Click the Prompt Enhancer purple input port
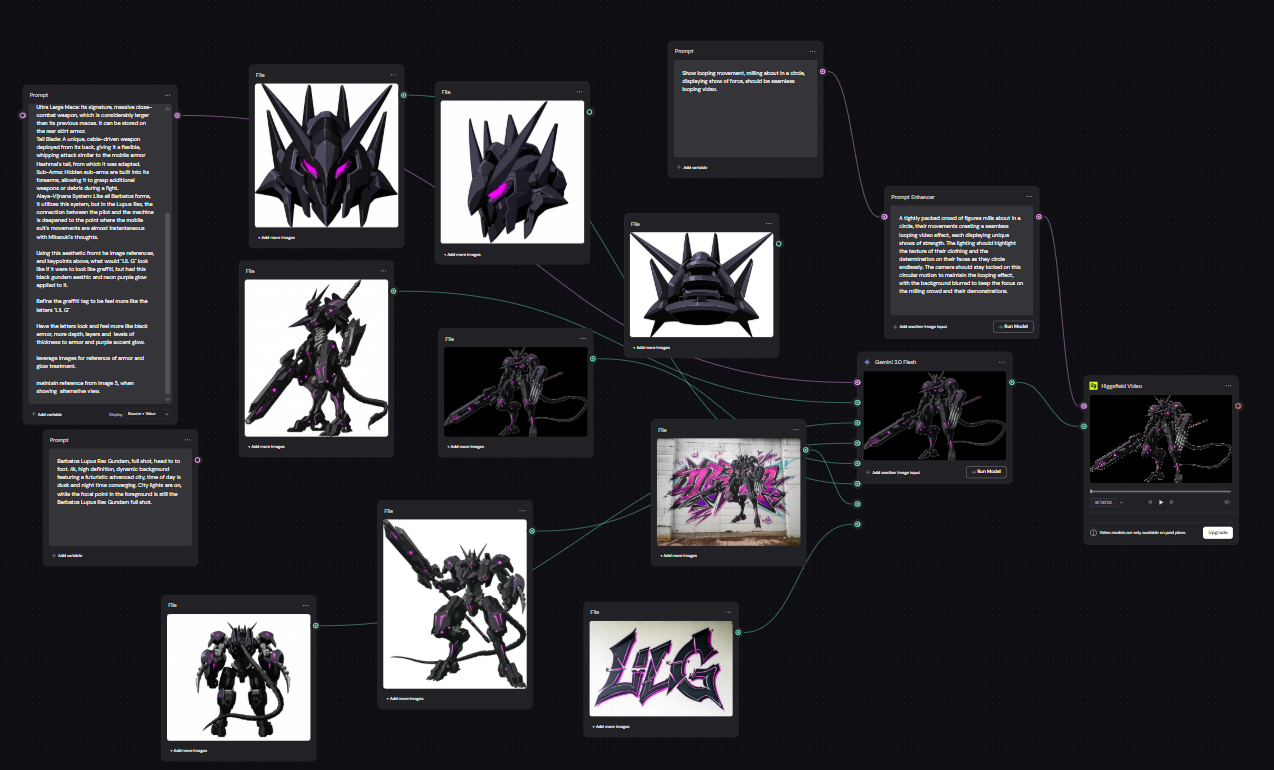 point(885,216)
